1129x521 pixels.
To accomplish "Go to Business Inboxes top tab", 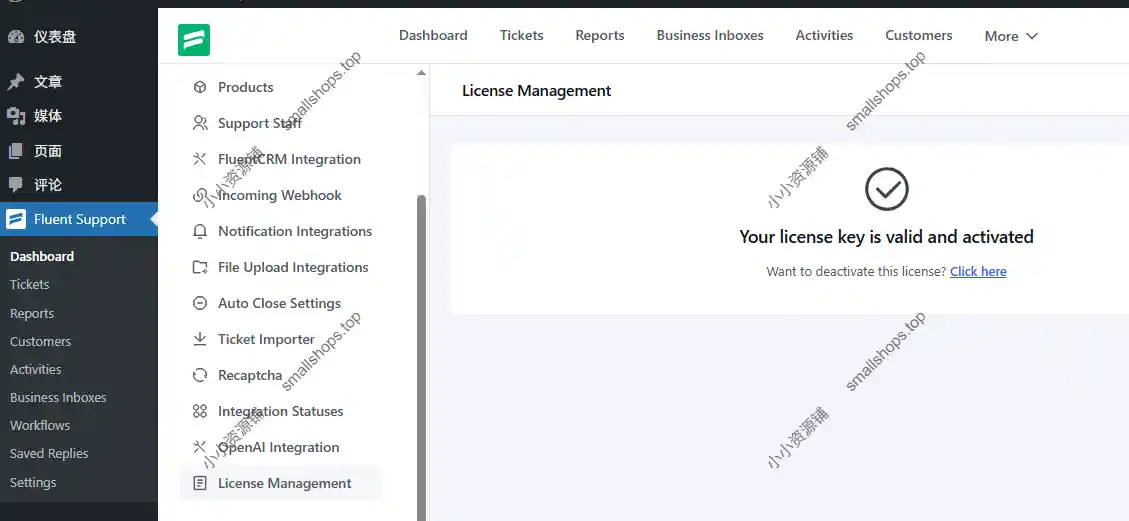I will coord(710,35).
